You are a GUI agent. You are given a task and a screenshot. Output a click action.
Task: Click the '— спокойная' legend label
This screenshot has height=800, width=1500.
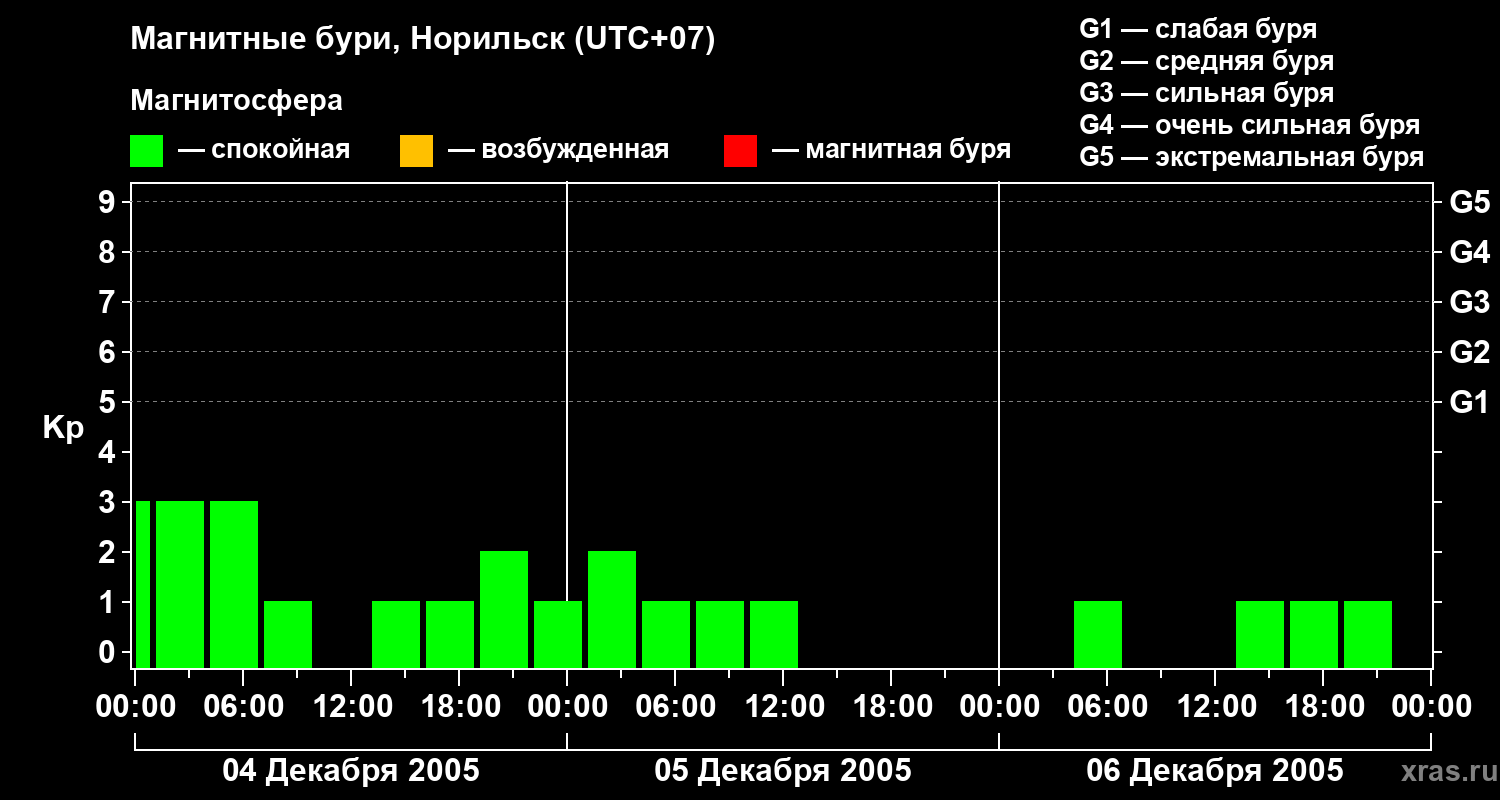(264, 150)
